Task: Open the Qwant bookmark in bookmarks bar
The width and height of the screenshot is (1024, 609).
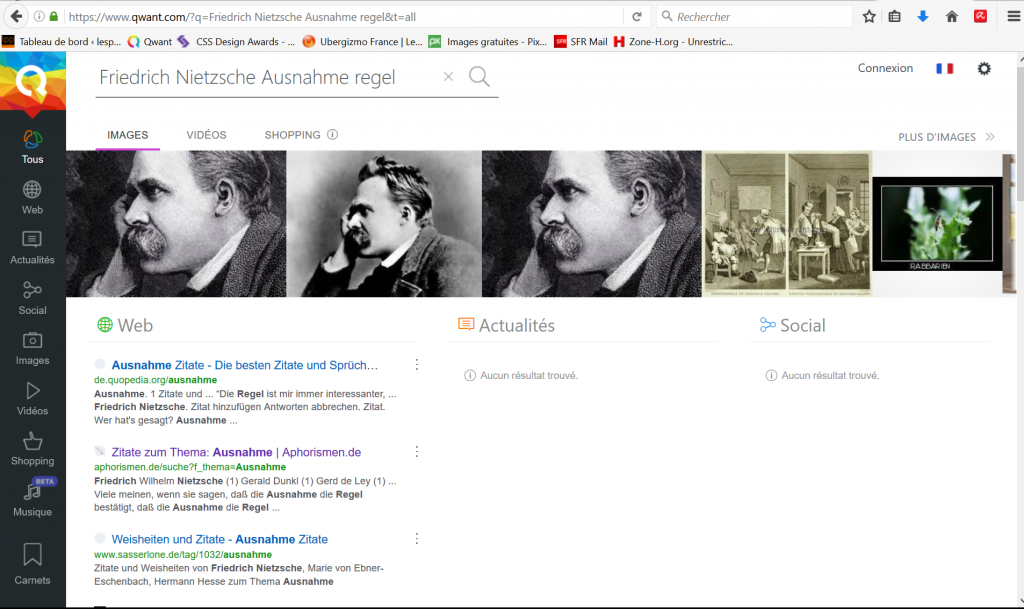Action: pyautogui.click(x=150, y=41)
